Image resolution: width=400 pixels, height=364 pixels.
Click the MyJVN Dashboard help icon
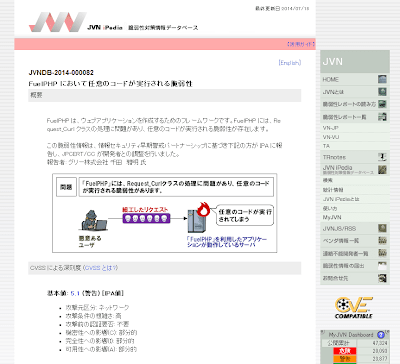click(381, 335)
